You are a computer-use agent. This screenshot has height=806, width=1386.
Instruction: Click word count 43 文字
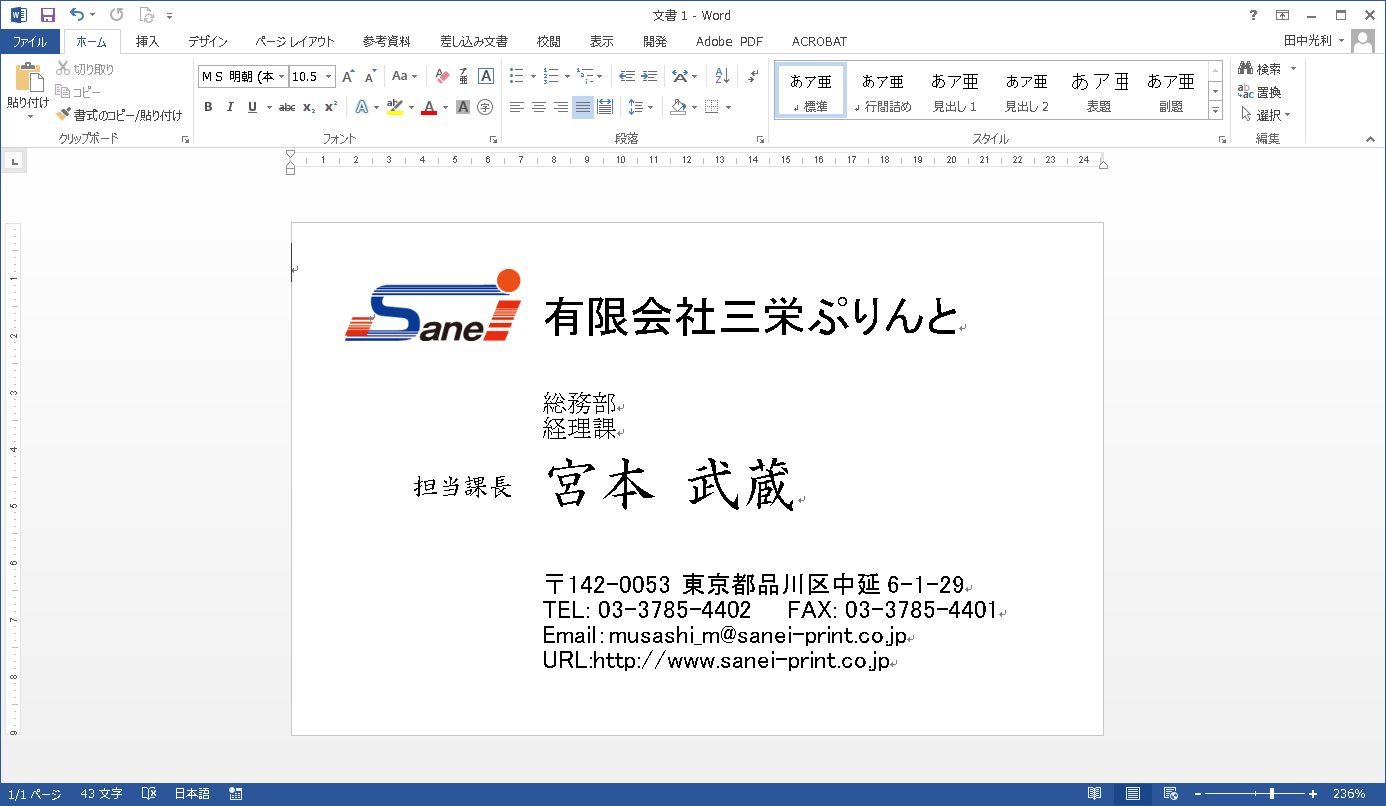[x=102, y=793]
